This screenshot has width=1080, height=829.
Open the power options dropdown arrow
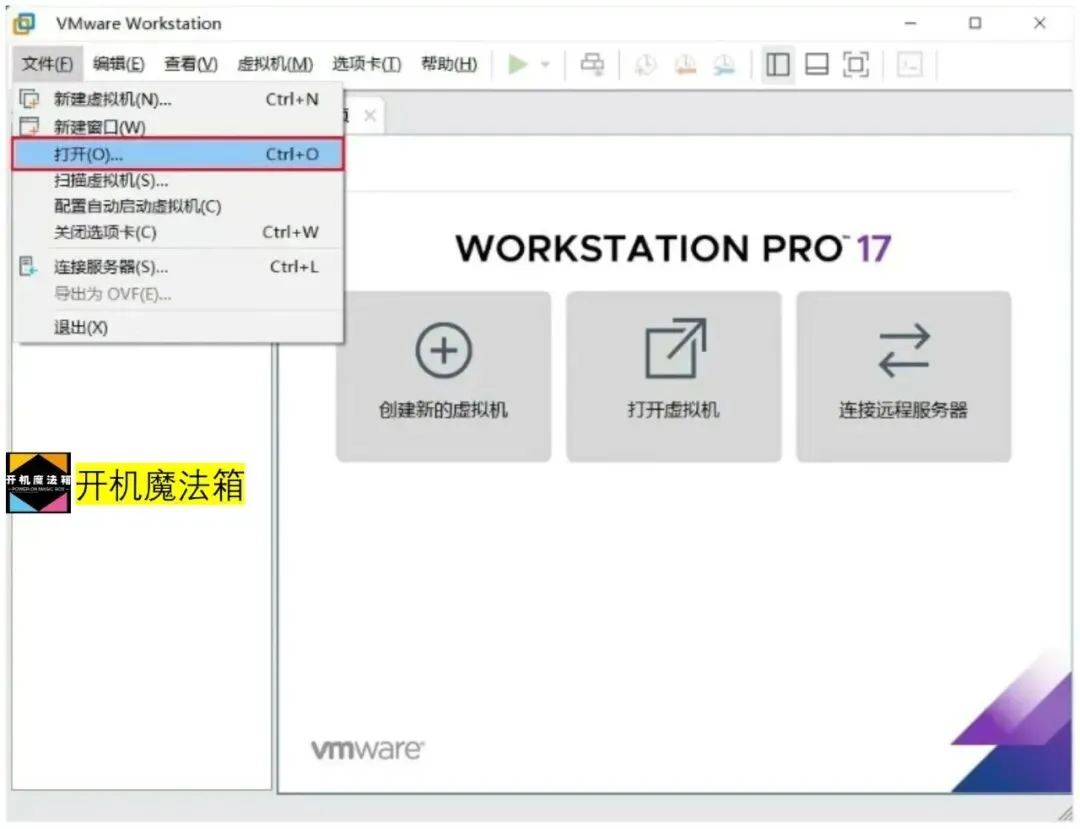click(546, 65)
